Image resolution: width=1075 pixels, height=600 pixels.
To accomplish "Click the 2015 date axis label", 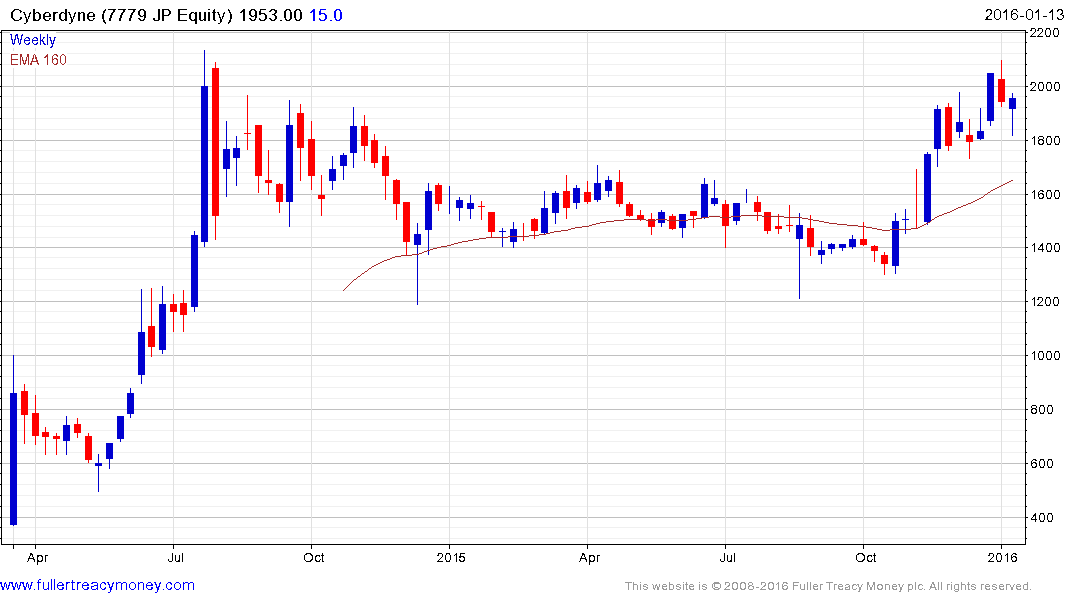I will pos(451,557).
